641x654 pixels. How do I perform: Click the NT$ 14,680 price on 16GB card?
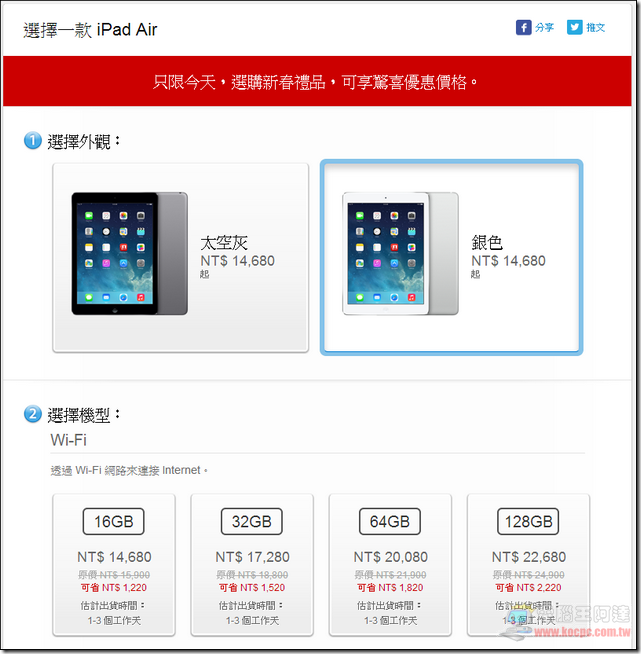(114, 557)
